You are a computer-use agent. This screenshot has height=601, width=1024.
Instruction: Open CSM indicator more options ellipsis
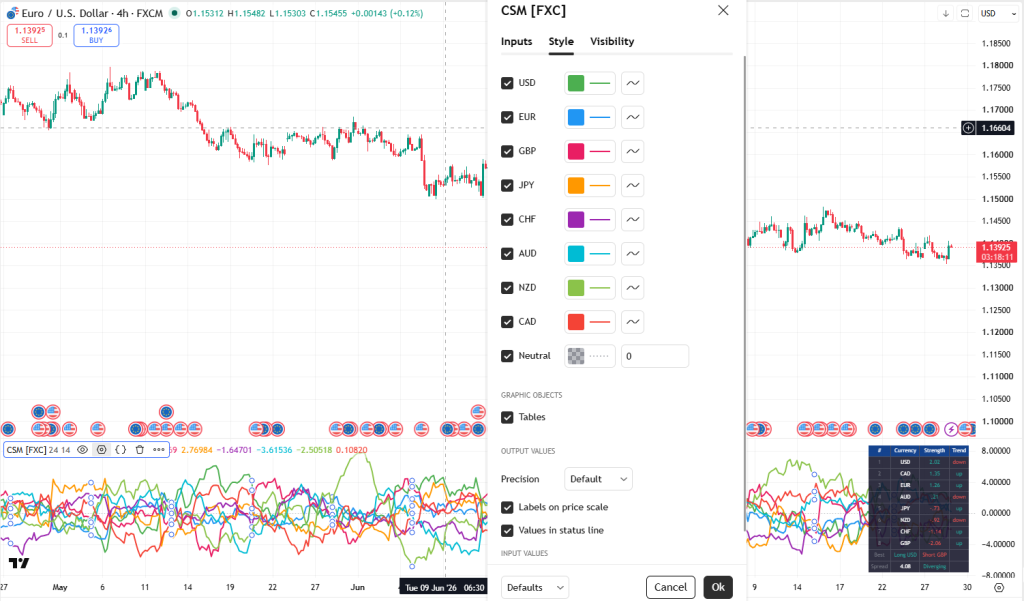pos(159,449)
